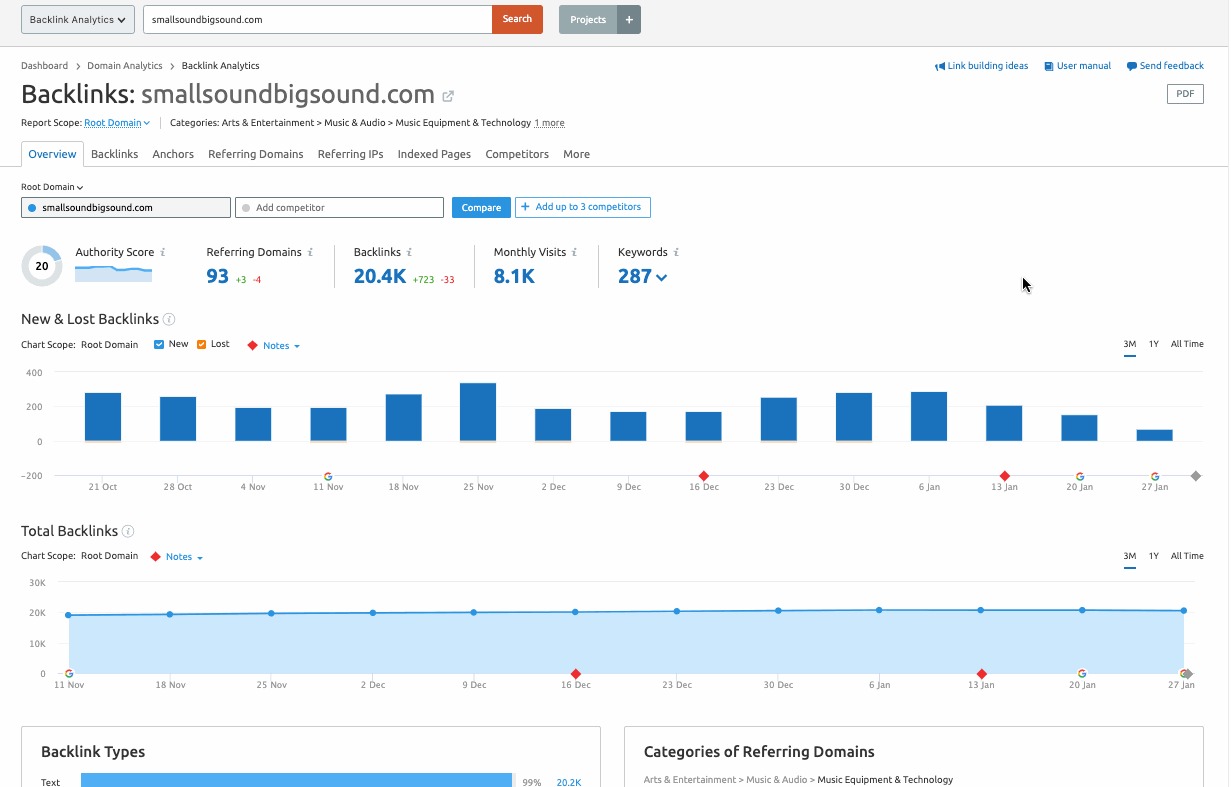This screenshot has width=1231, height=787.
Task: Click Google update icon at 27 Jan, New & Lost chart
Action: point(1155,477)
